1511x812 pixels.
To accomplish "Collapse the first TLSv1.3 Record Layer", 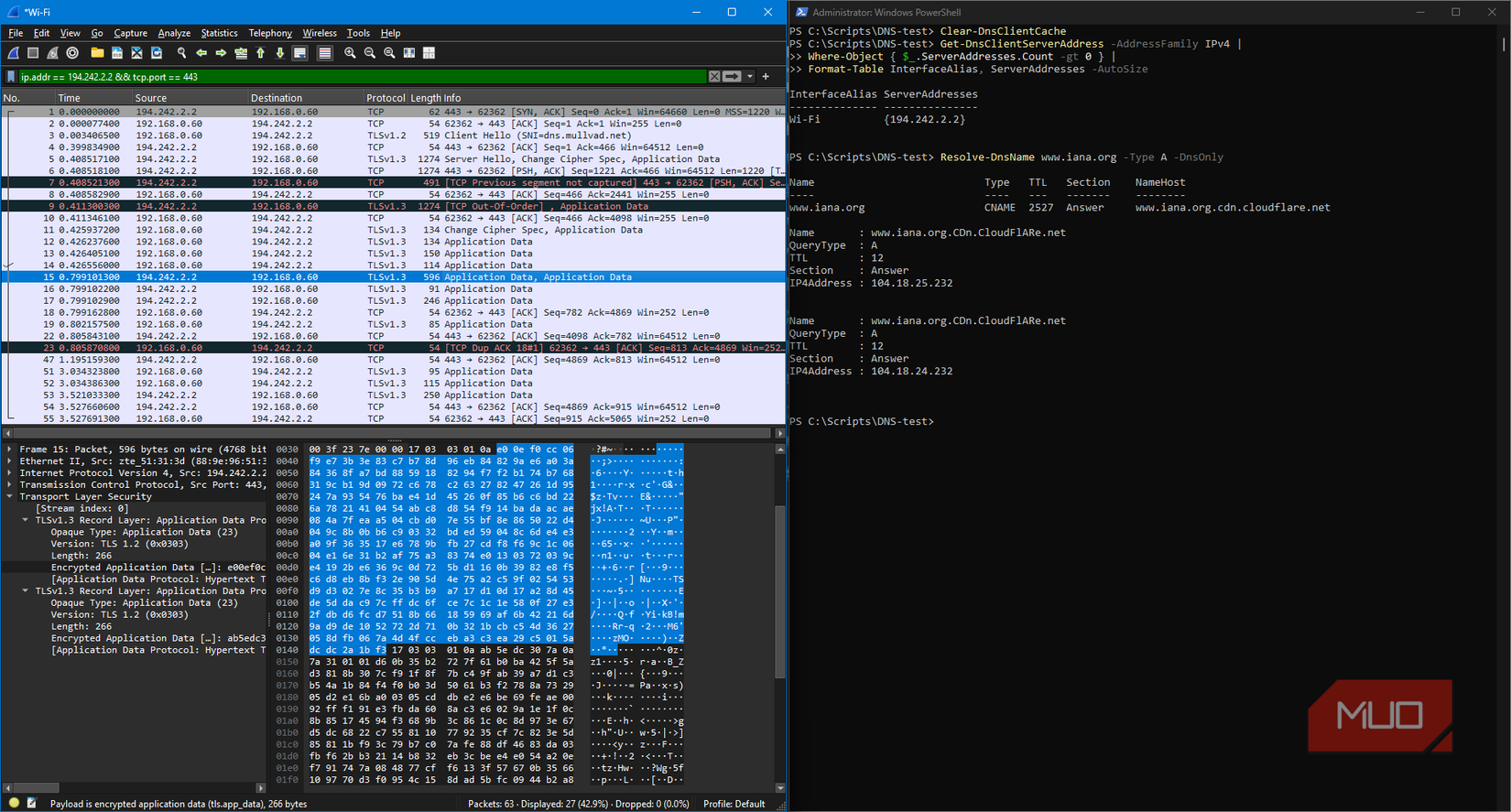I will point(26,520).
